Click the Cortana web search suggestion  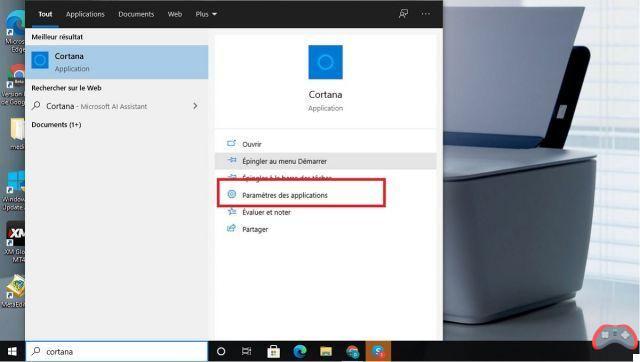[117, 106]
